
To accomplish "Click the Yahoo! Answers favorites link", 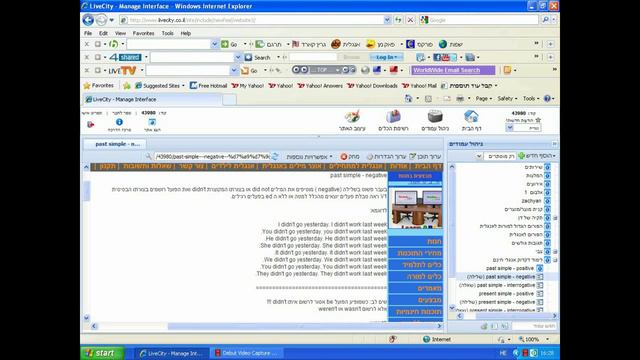I will (320, 86).
